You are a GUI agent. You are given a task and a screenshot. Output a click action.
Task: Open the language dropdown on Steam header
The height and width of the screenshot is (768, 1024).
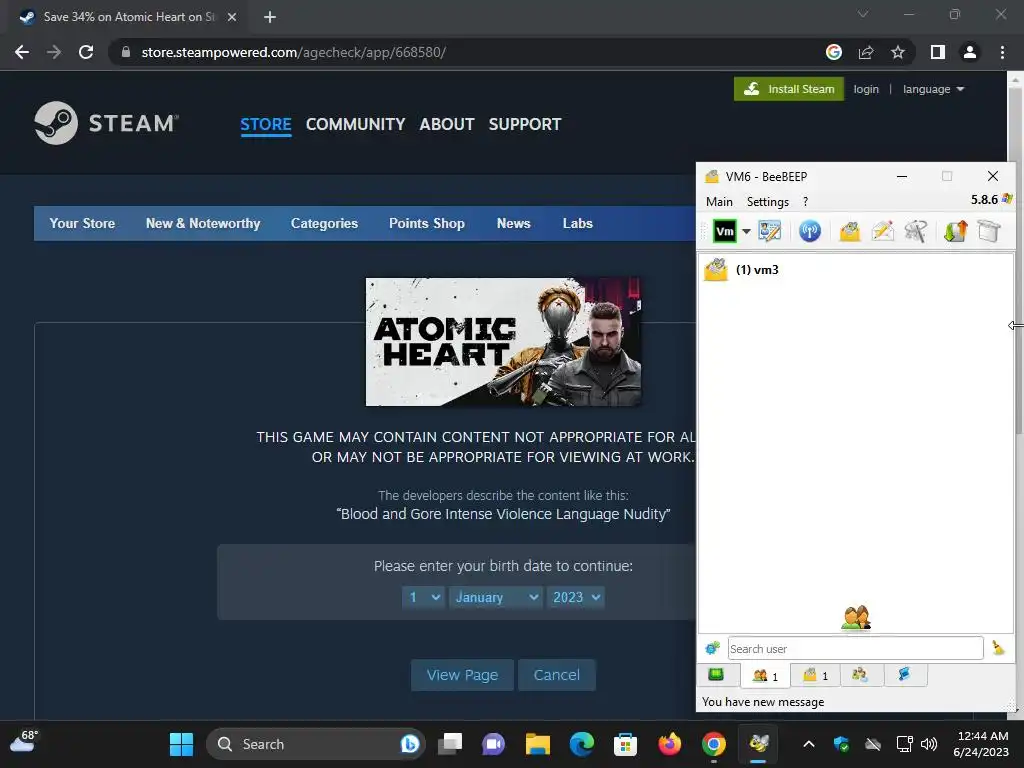pos(933,89)
